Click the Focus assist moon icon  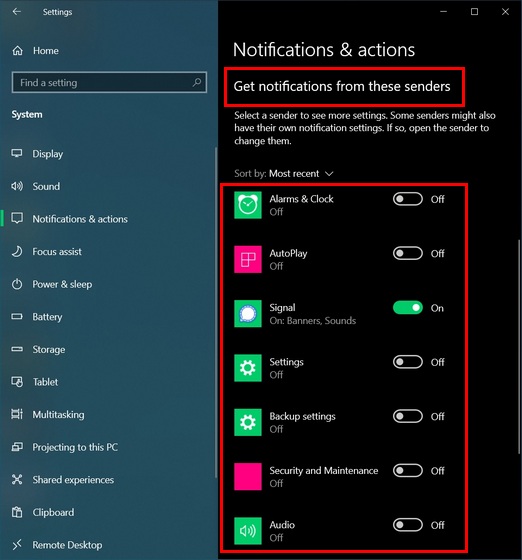[x=17, y=251]
